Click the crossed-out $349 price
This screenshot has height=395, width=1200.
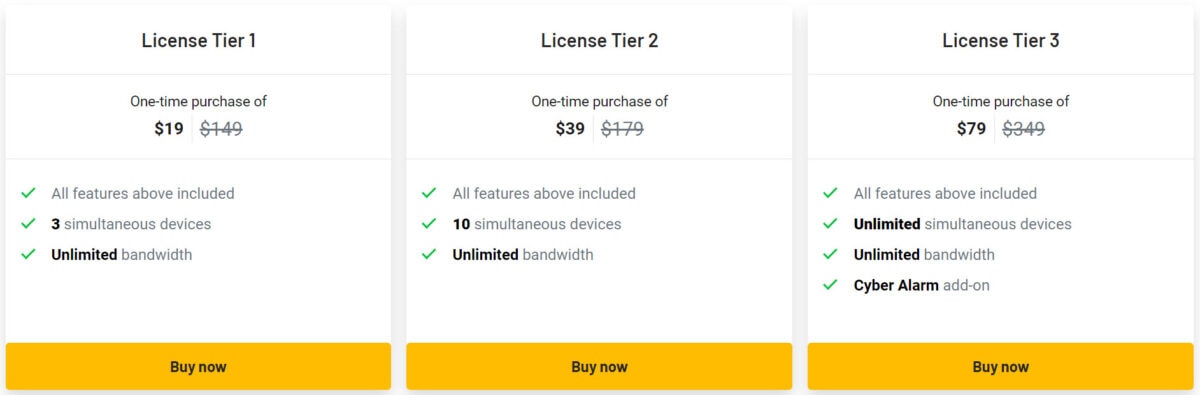click(x=1024, y=129)
